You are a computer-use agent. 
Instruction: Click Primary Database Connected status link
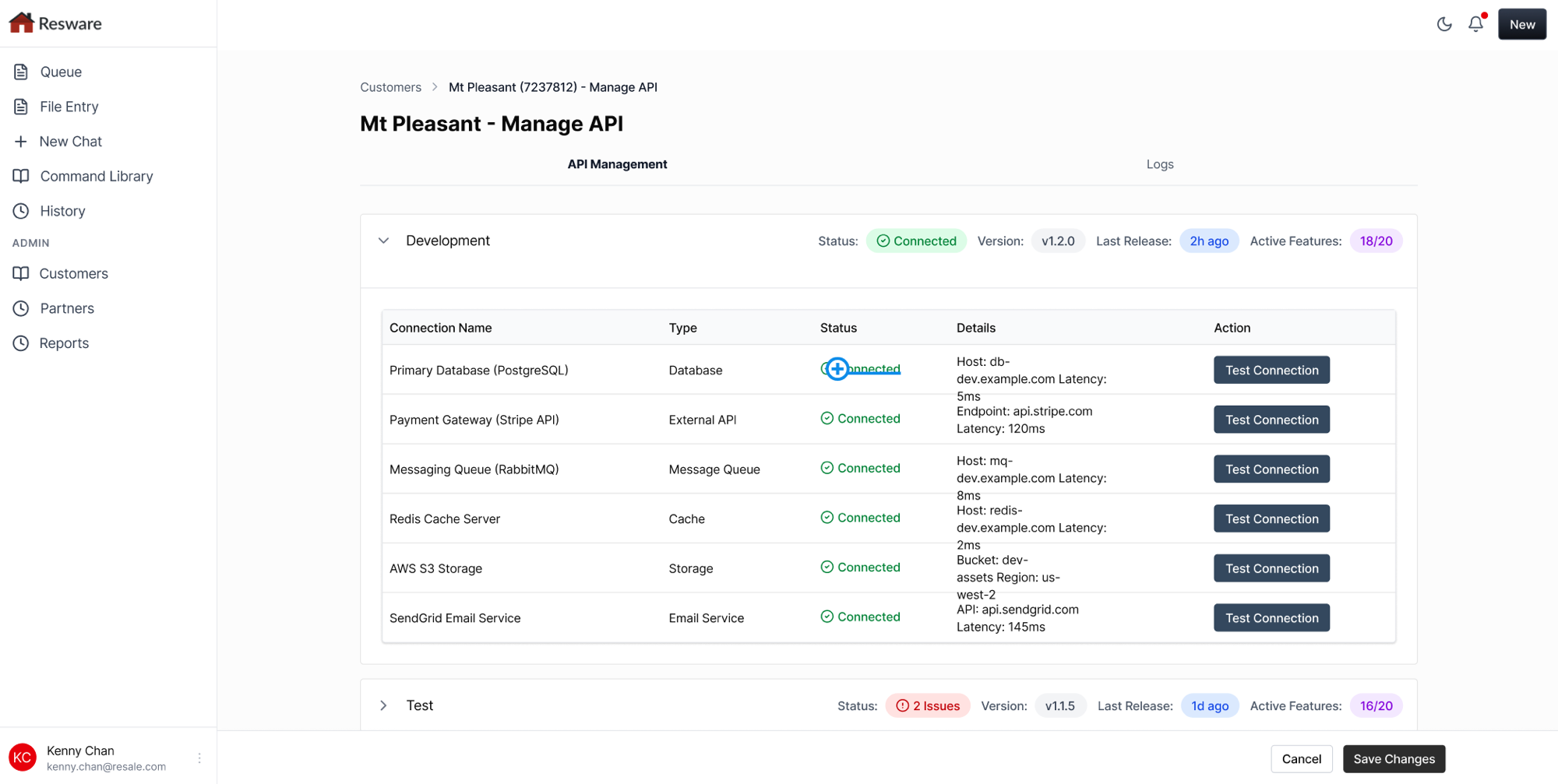[x=861, y=369]
